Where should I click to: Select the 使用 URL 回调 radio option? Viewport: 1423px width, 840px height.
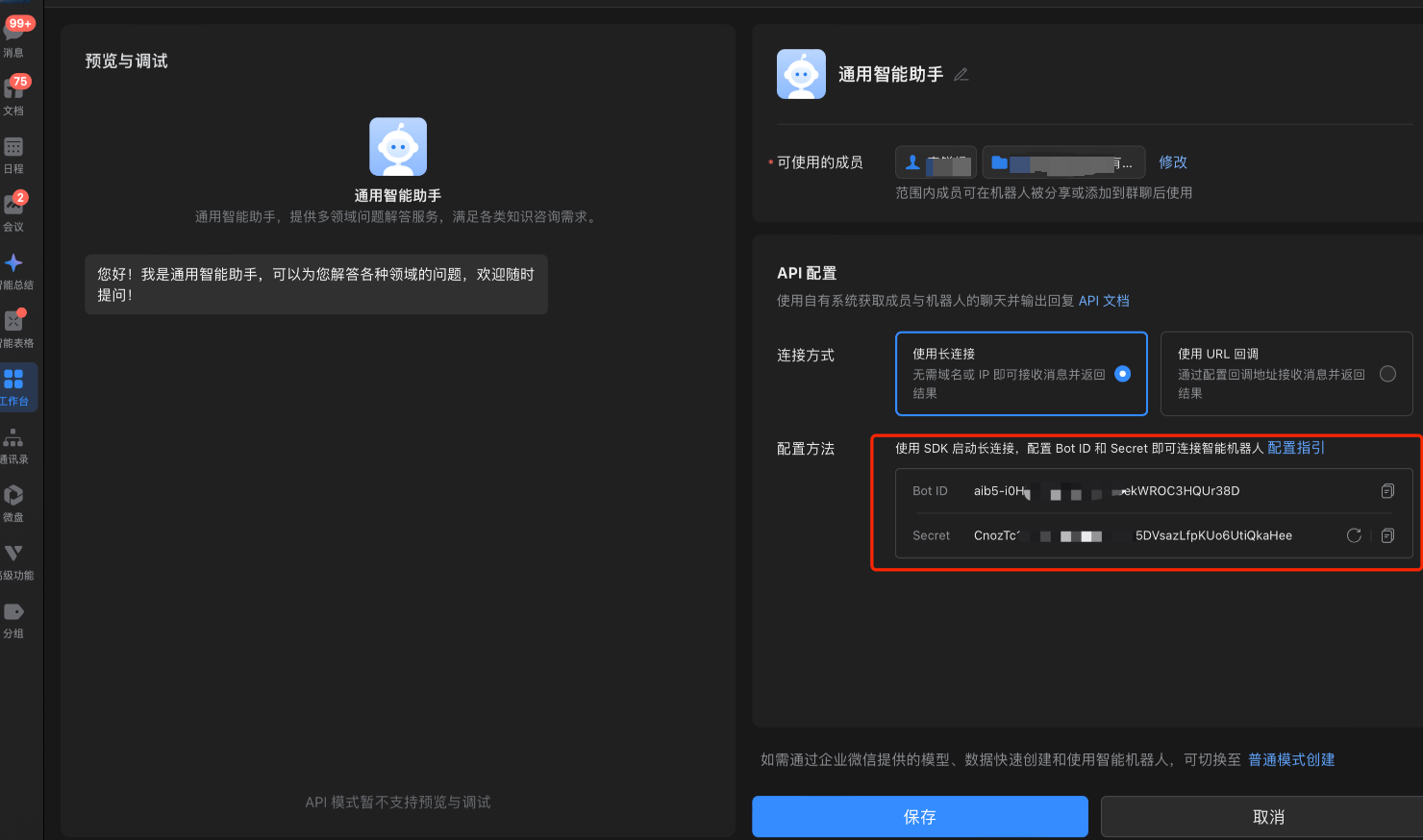tap(1387, 374)
